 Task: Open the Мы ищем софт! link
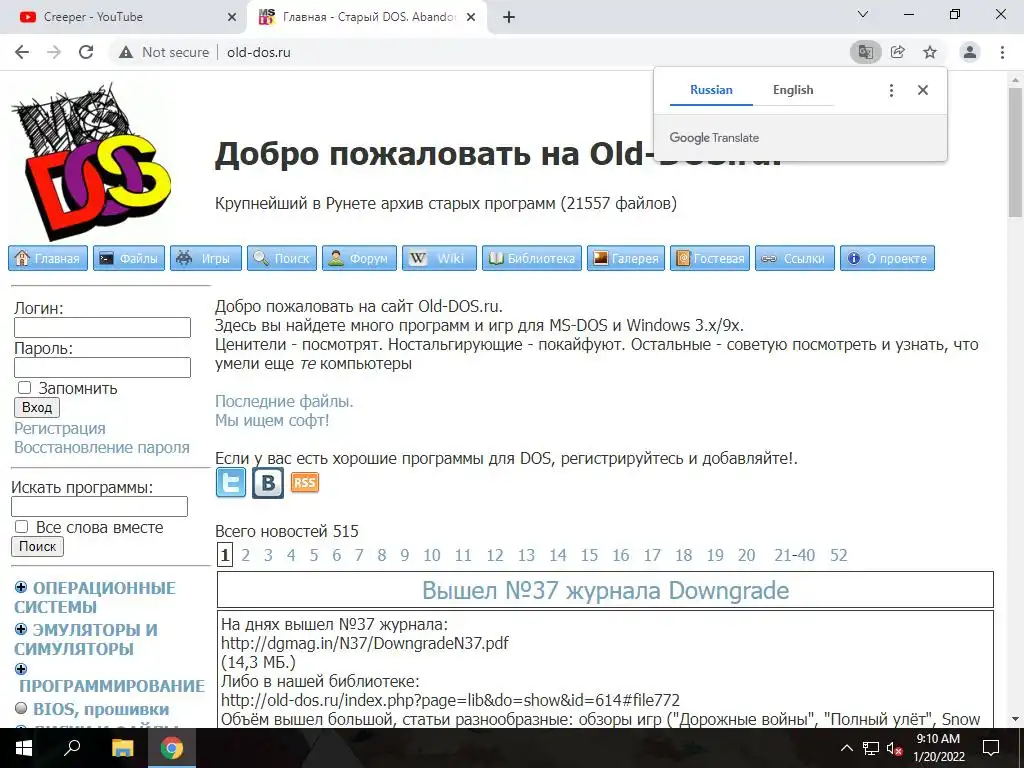pos(272,420)
